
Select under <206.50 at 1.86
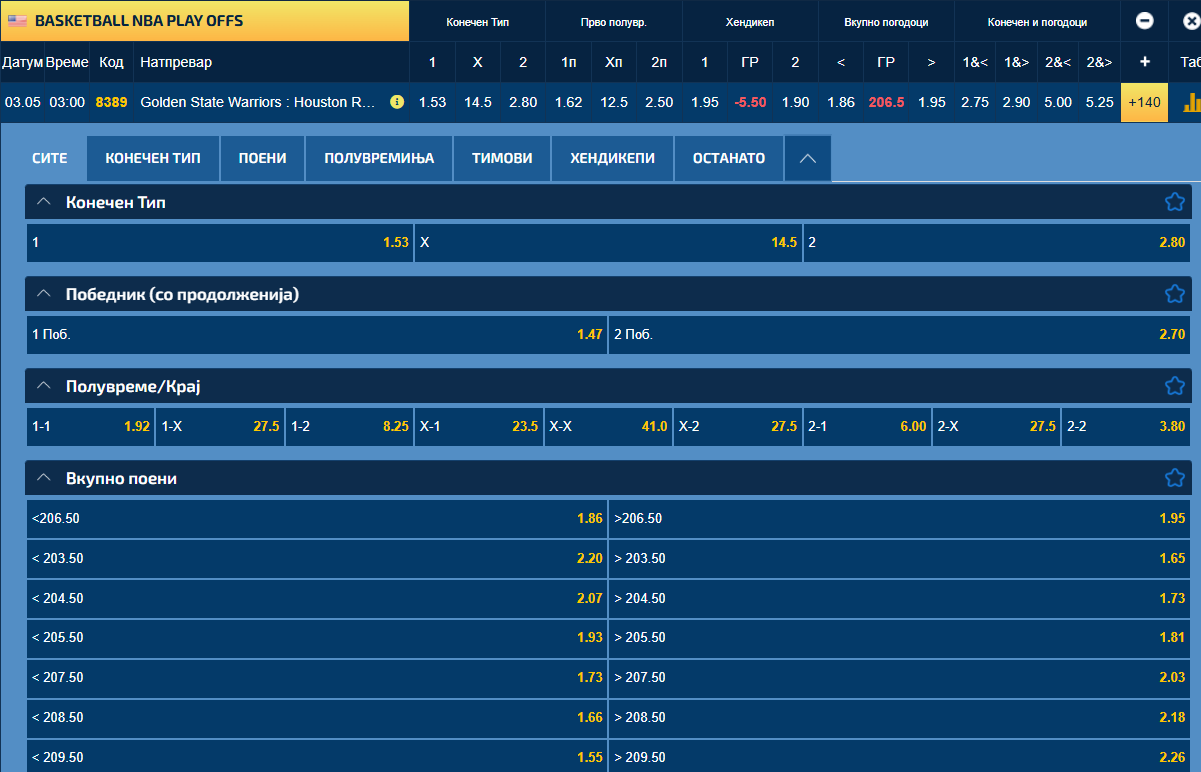click(x=317, y=518)
